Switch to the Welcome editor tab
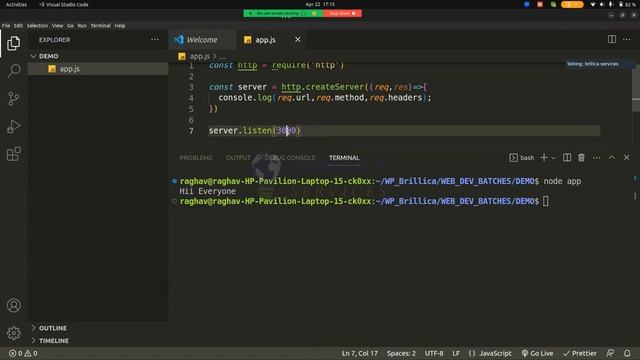 (202, 40)
